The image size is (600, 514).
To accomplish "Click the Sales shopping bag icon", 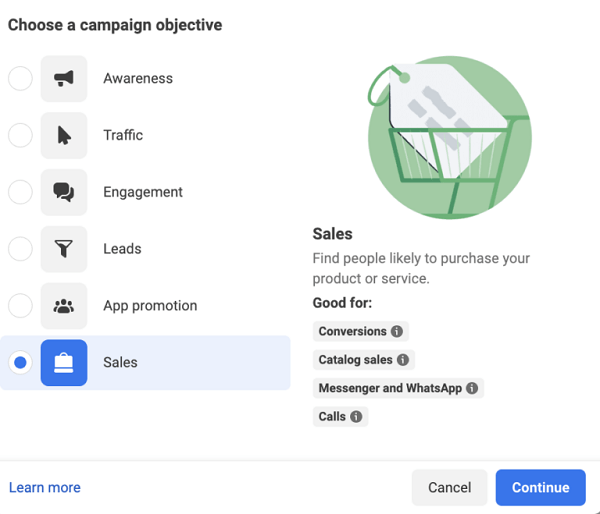I will click(64, 363).
